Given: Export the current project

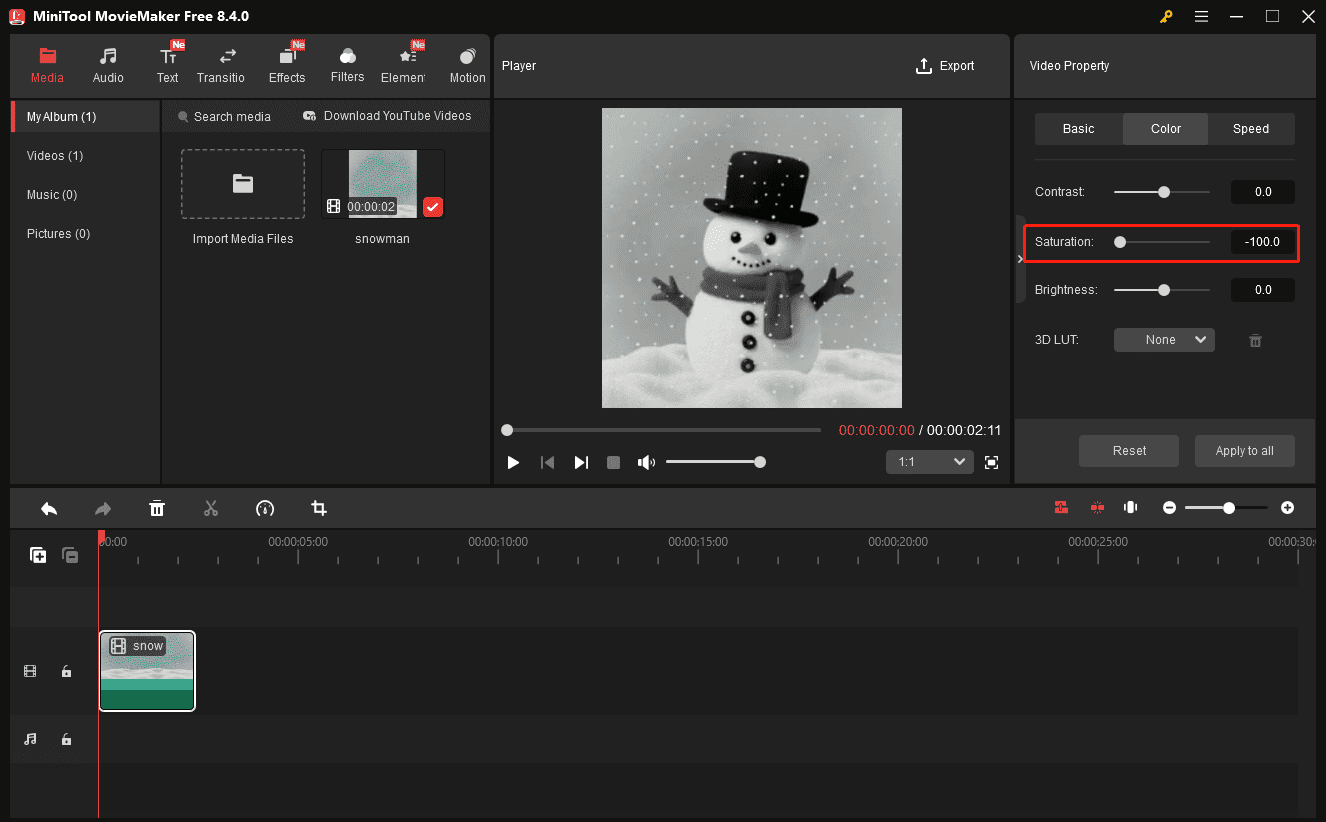Looking at the screenshot, I should pos(945,65).
